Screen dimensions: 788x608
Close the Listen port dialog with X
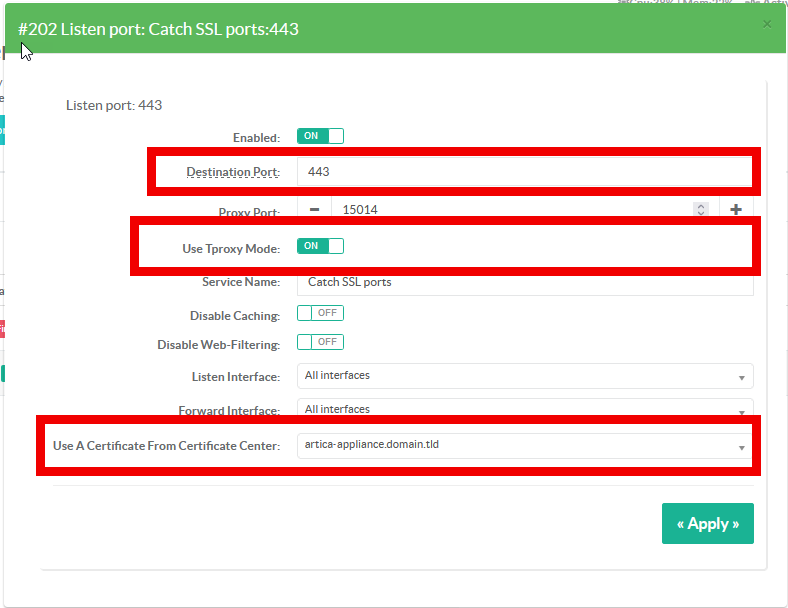[767, 24]
